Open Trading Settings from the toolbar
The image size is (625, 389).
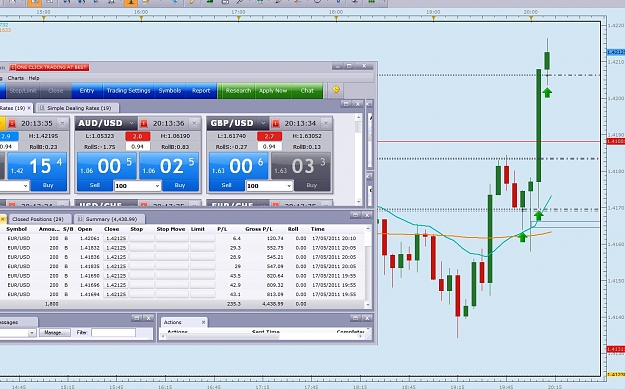(x=128, y=91)
